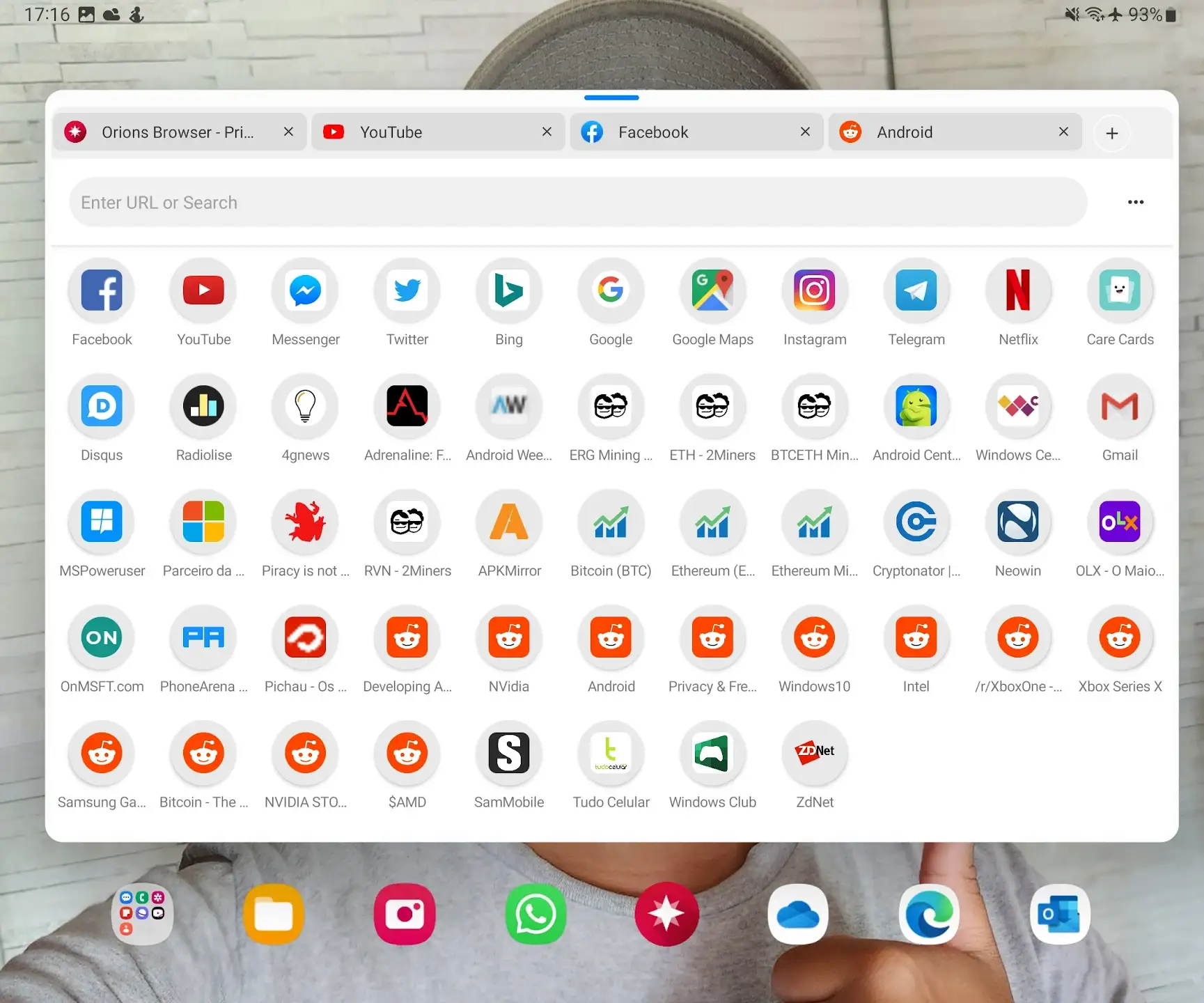Open the Windows Club bookmark
Image resolution: width=1204 pixels, height=1003 pixels.
point(712,753)
